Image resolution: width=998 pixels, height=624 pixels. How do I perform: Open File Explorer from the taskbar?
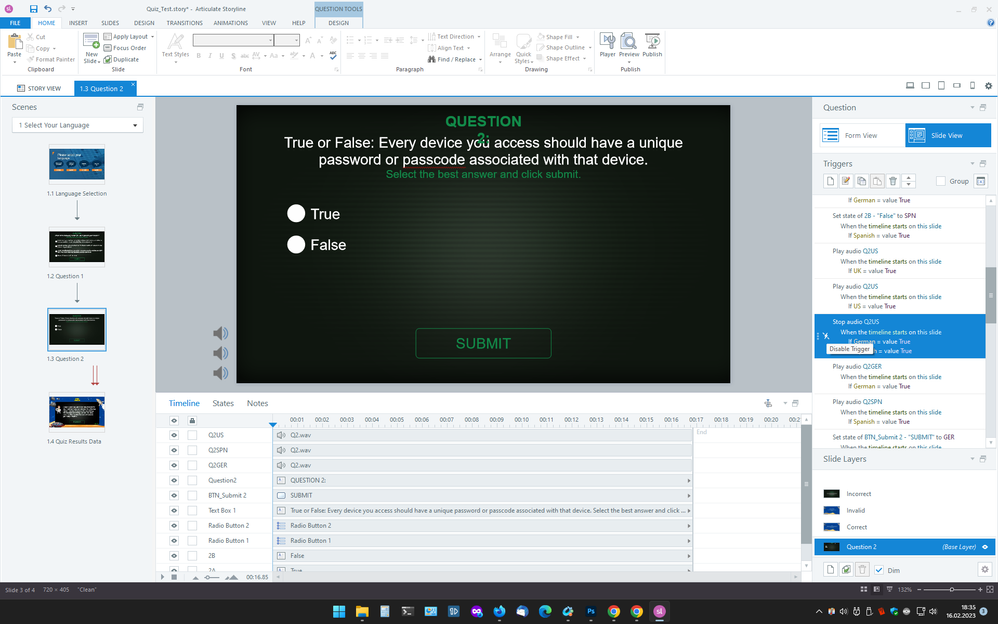(362, 611)
